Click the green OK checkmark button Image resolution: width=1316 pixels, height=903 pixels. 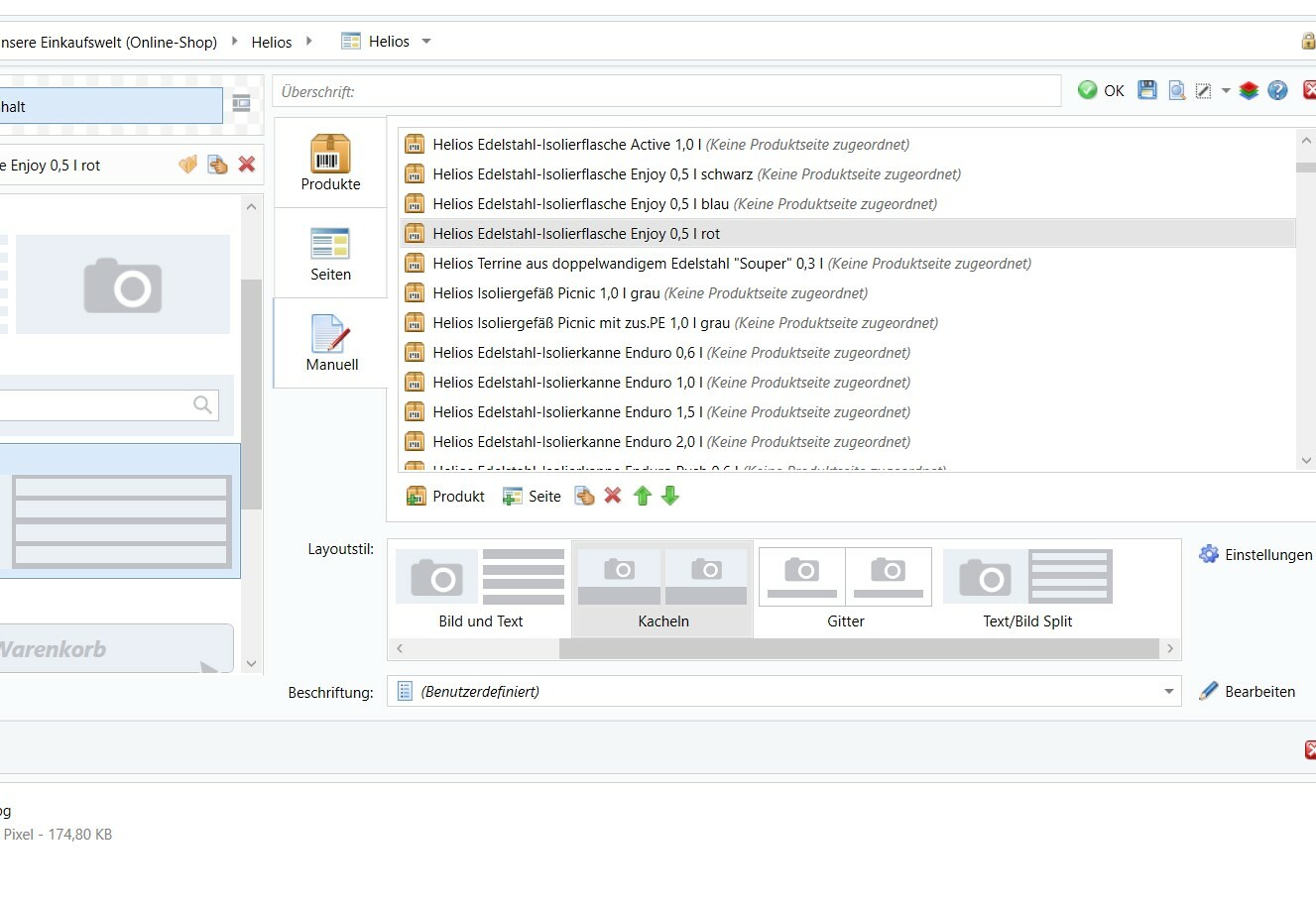coord(1101,90)
